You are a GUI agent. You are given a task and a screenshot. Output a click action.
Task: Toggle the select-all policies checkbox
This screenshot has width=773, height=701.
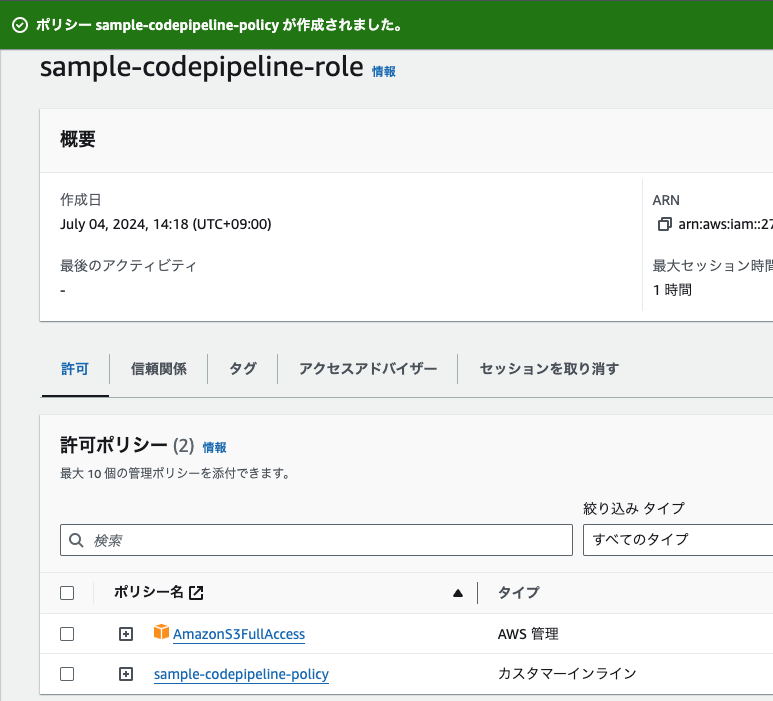[x=67, y=593]
